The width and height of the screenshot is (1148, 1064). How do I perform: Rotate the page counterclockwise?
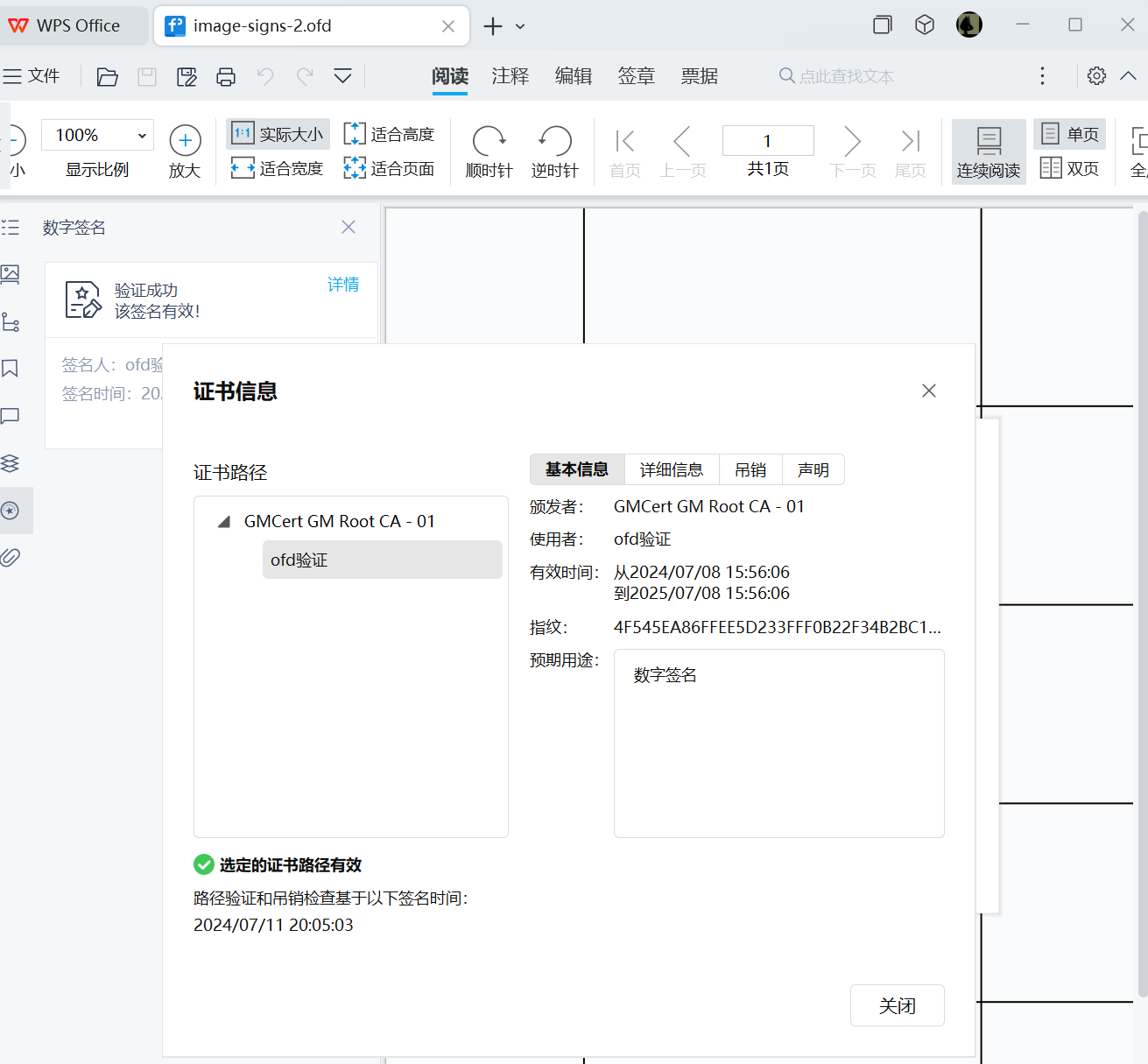(554, 151)
